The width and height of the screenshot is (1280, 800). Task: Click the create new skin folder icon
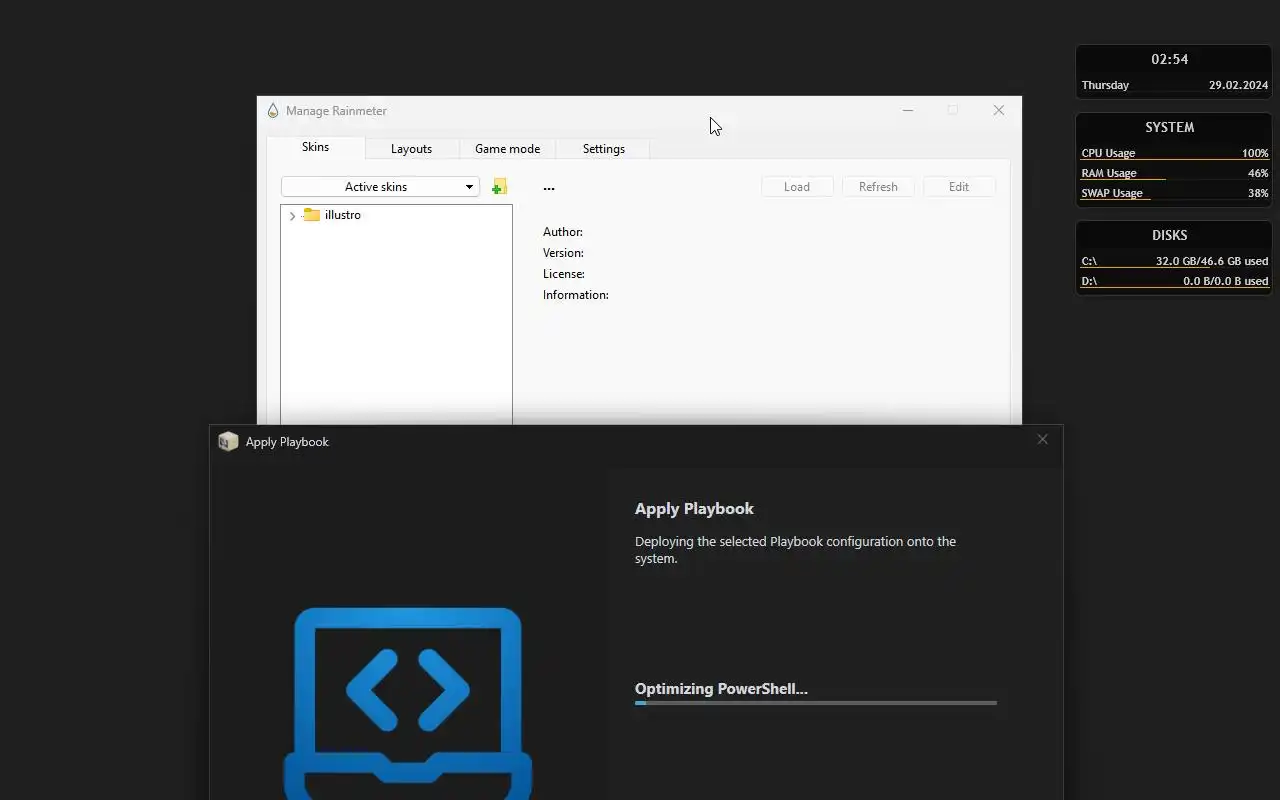(499, 187)
